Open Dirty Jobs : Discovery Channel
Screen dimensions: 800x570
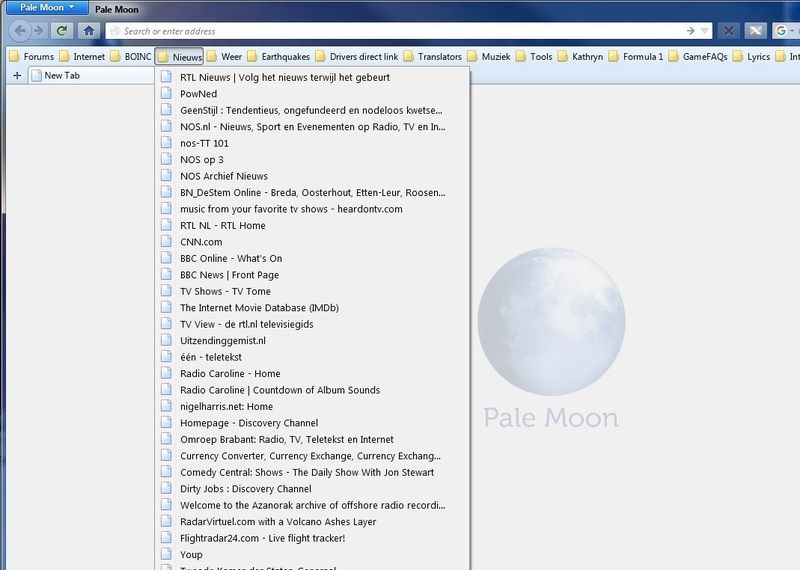point(312,488)
